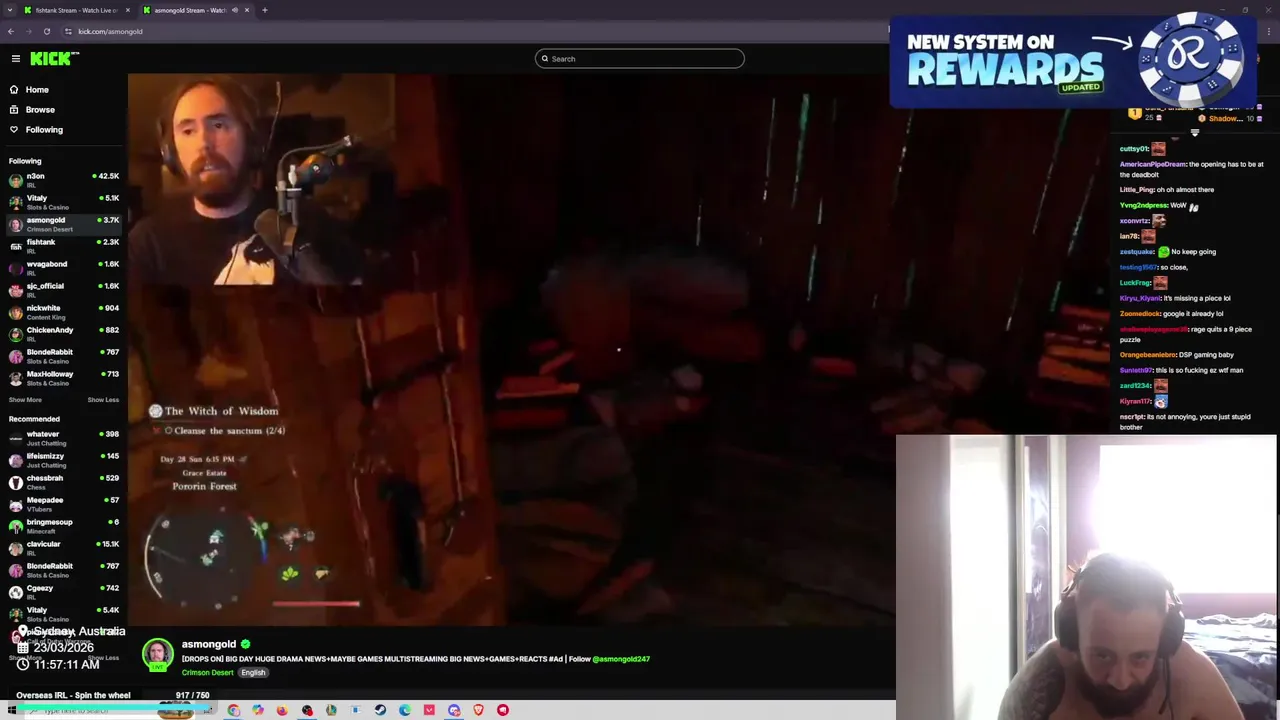Open Cgeezy channel in Recommended
Image resolution: width=1280 pixels, height=720 pixels.
(64, 592)
